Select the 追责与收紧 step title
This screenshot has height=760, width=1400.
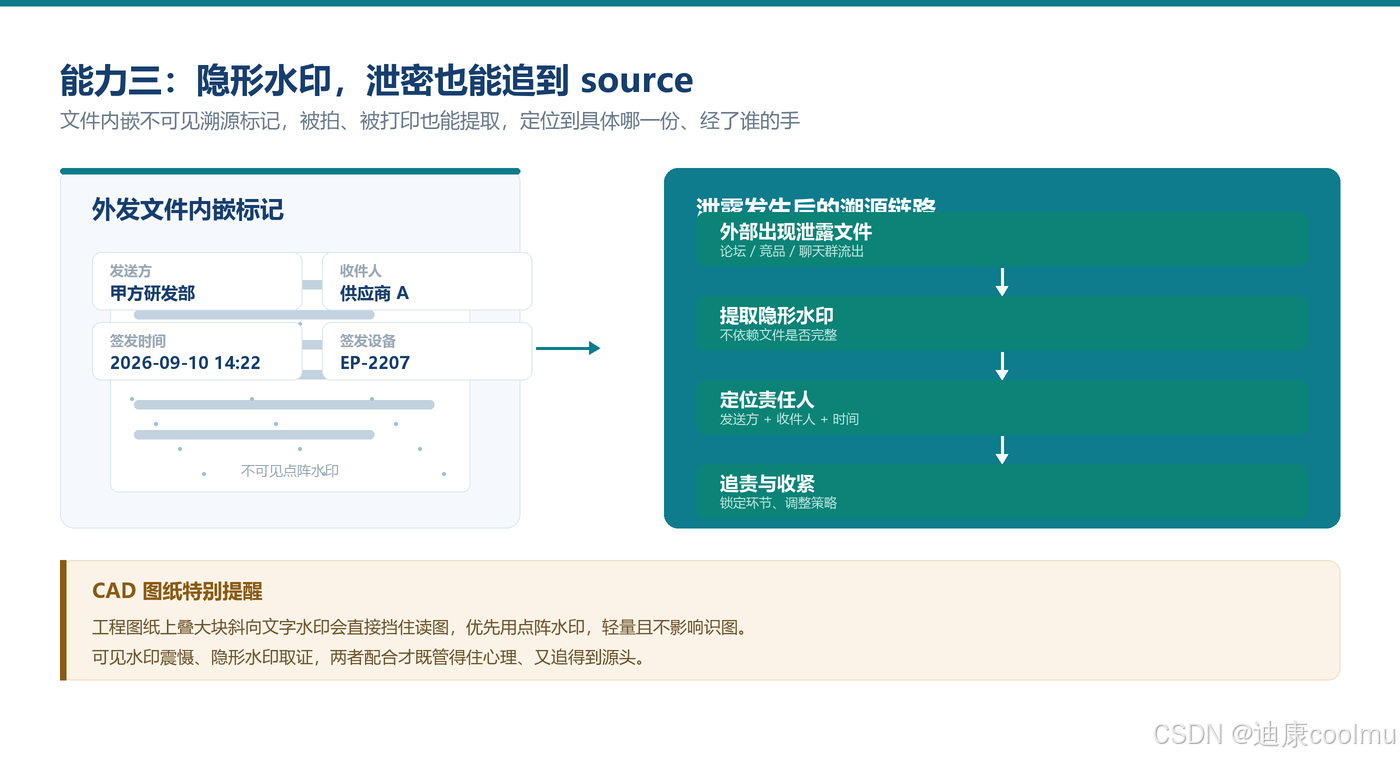pyautogui.click(x=767, y=484)
